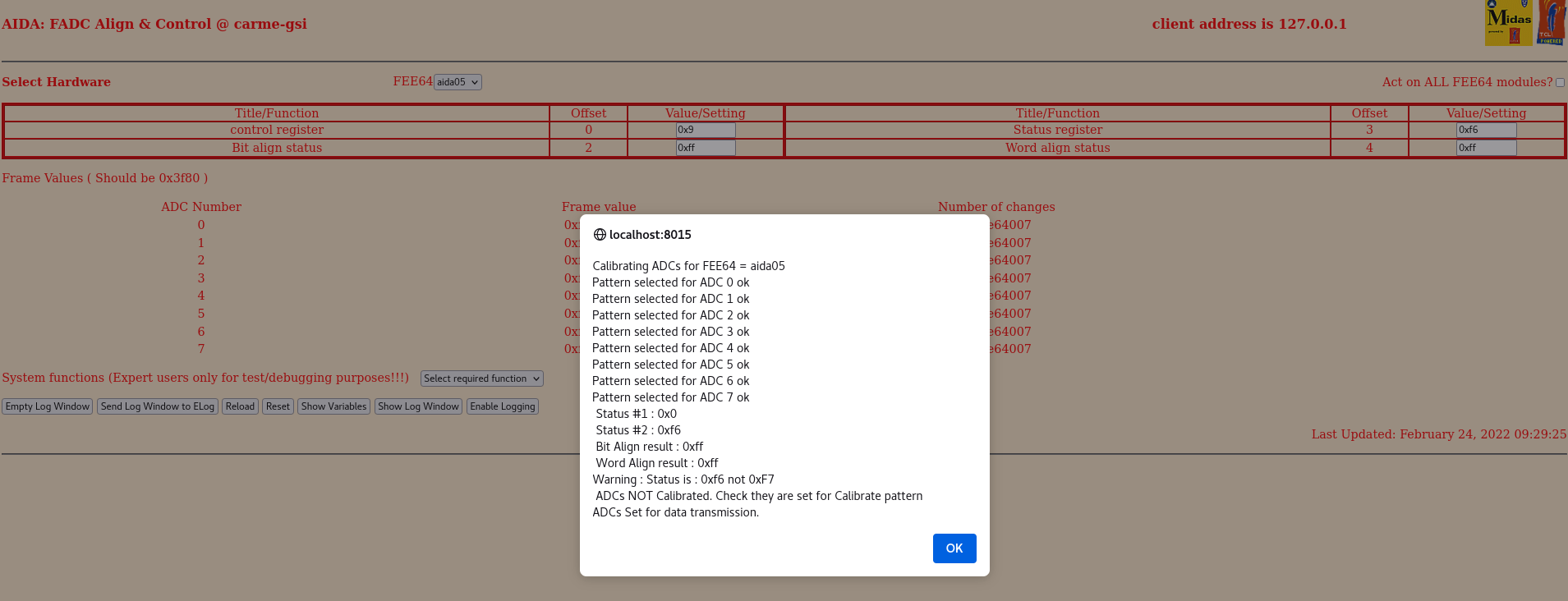Click the Enable Logging button
Viewport: 1568px width, 601px height.
click(503, 406)
